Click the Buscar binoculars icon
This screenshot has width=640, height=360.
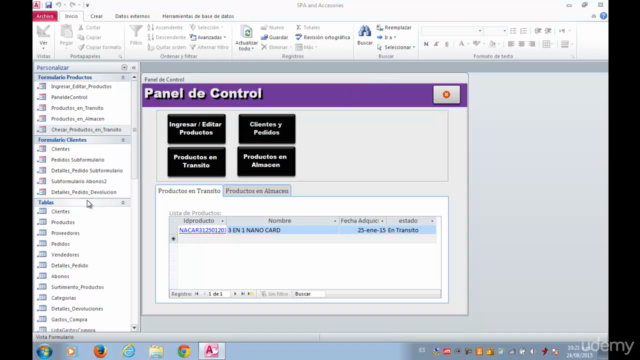click(x=364, y=32)
